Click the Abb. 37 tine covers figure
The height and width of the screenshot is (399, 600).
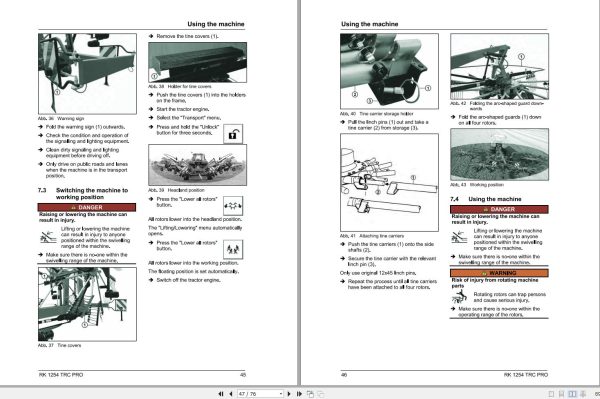87,304
